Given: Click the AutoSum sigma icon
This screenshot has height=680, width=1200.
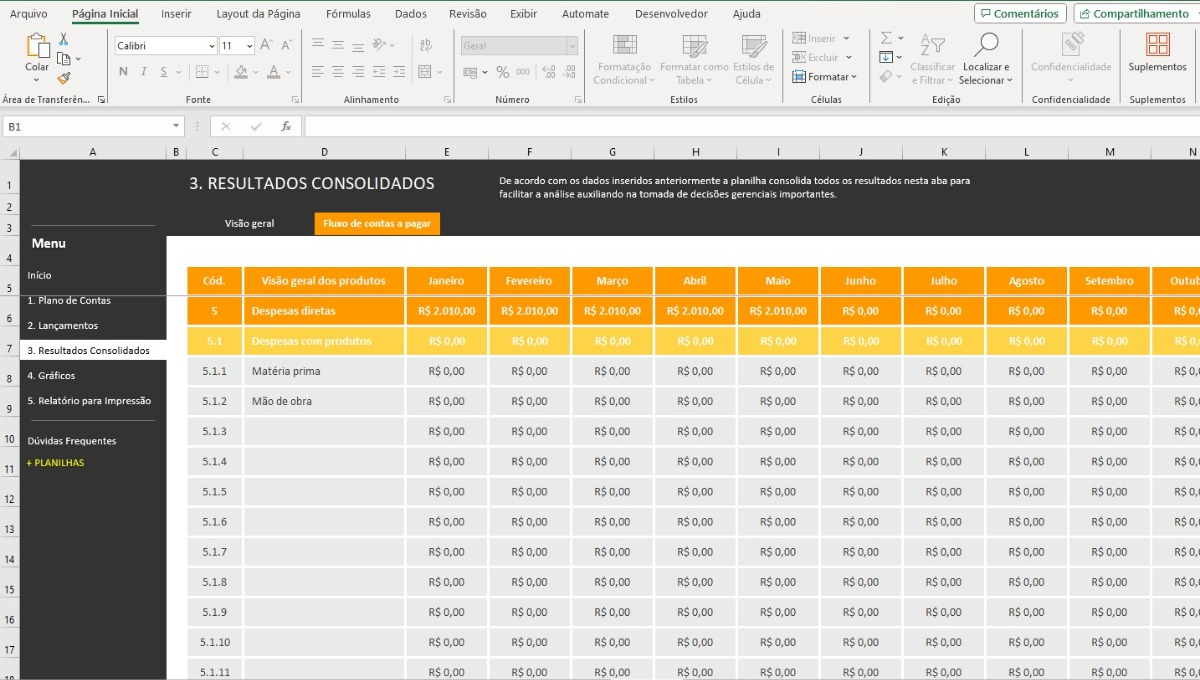Looking at the screenshot, I should 886,38.
